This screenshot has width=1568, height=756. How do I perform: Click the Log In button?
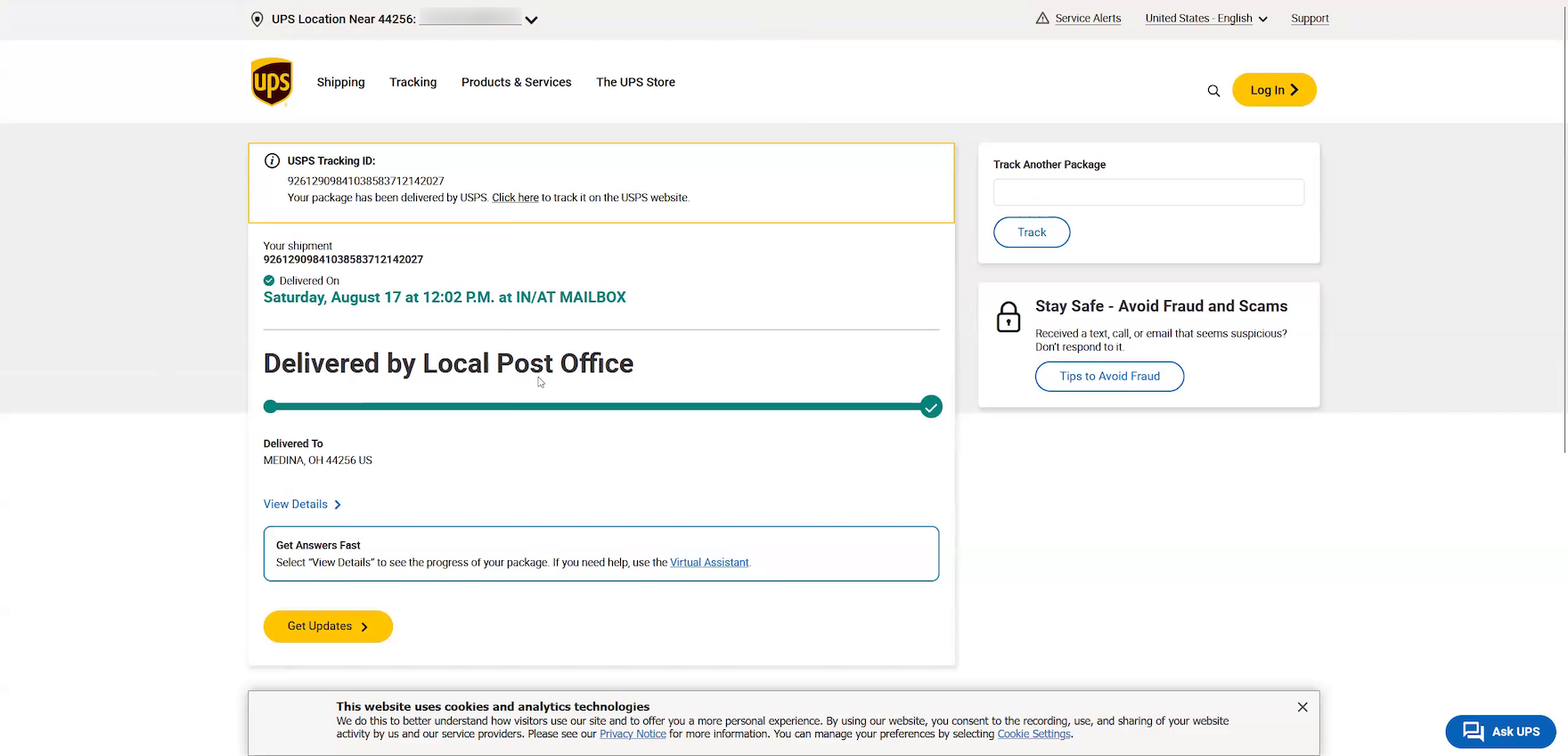pos(1274,90)
